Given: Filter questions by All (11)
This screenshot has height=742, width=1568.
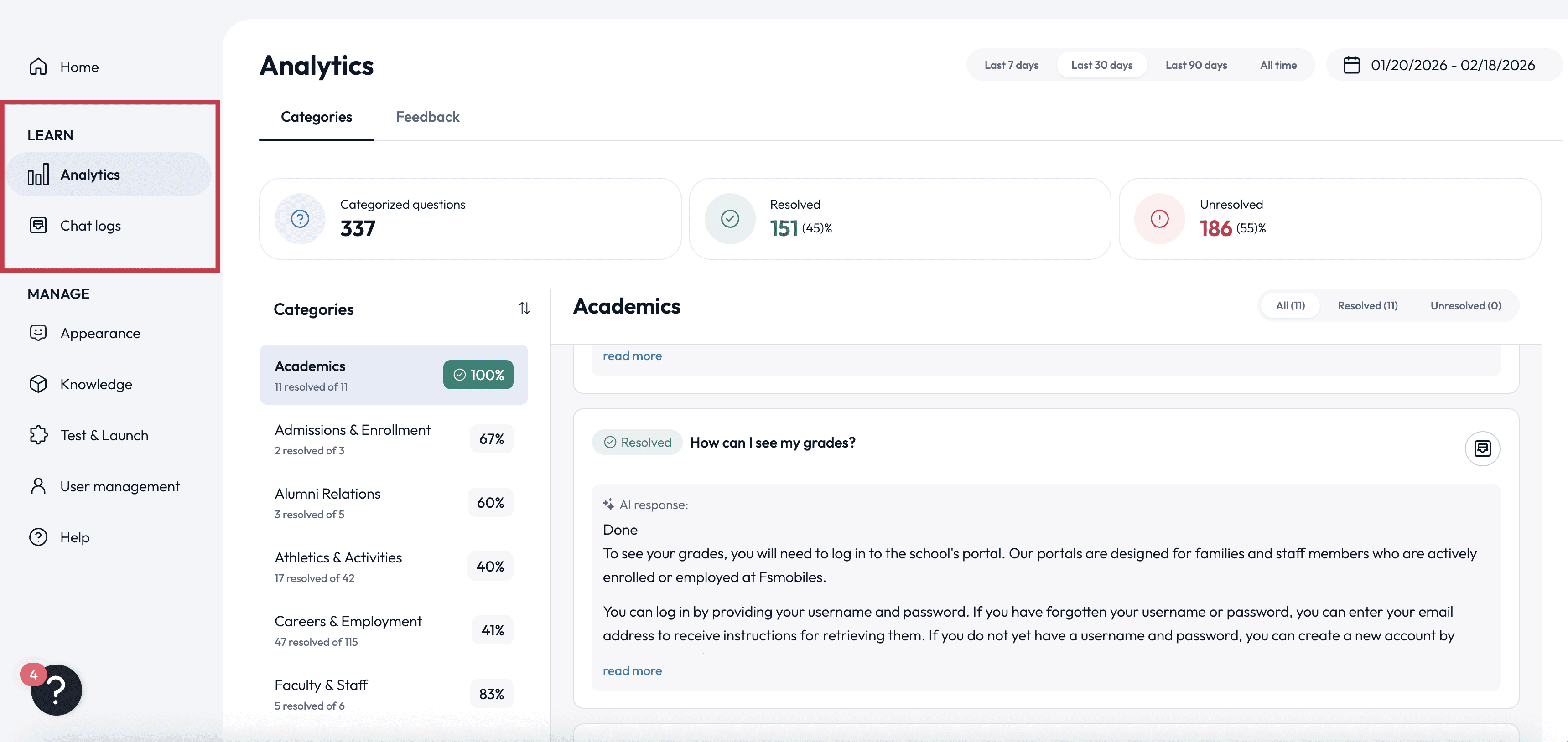Looking at the screenshot, I should click(1290, 305).
